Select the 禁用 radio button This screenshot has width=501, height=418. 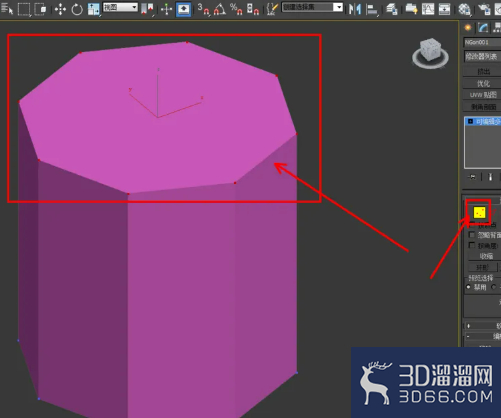click(469, 287)
